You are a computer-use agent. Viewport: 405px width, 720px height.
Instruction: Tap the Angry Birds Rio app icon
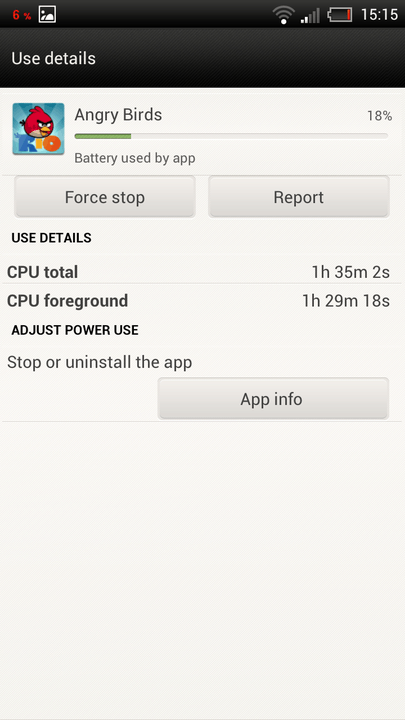click(x=38, y=129)
